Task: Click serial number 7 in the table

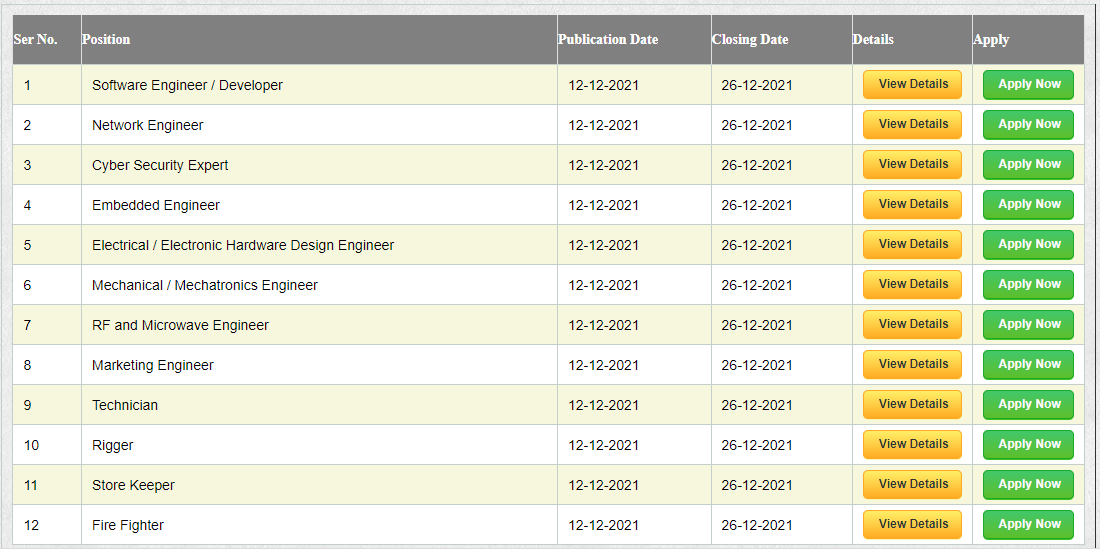Action: click(27, 325)
